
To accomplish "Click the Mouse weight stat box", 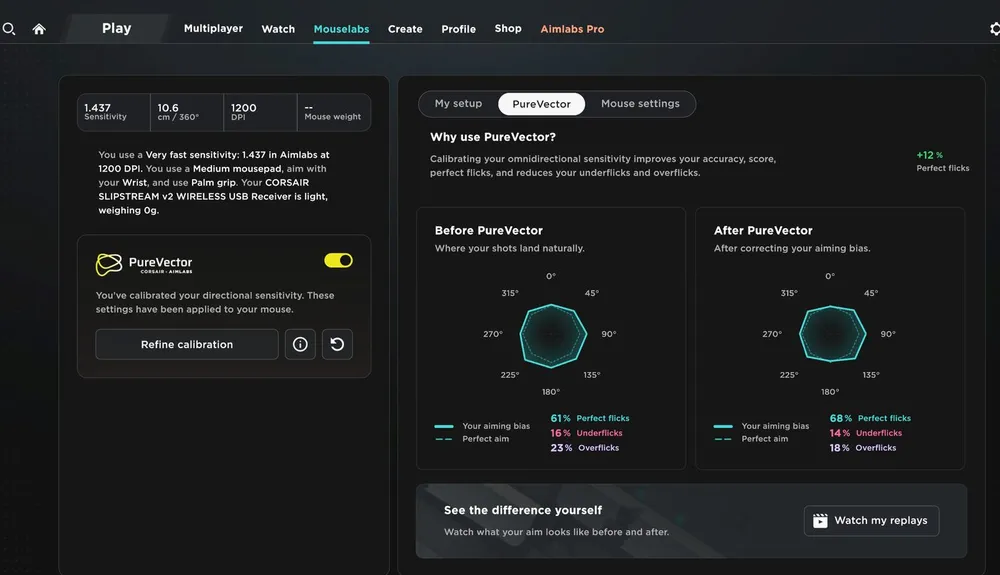I will (x=334, y=112).
